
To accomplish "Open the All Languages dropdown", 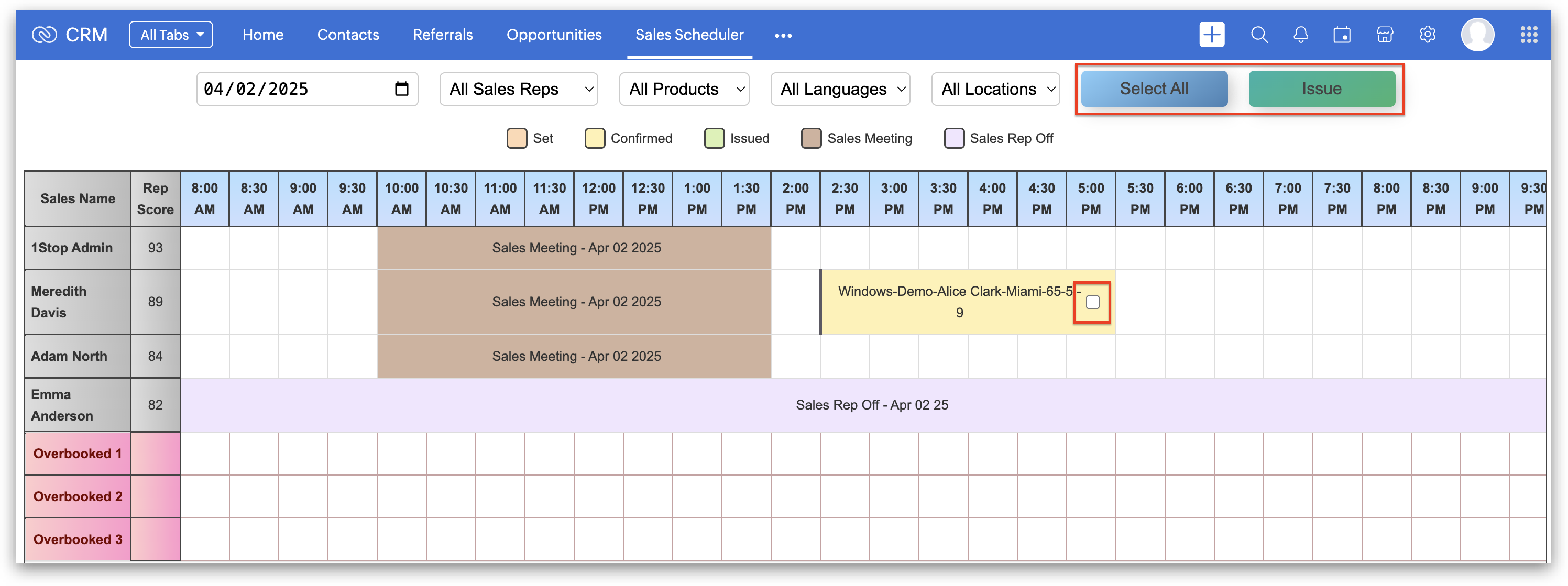I will coord(840,89).
